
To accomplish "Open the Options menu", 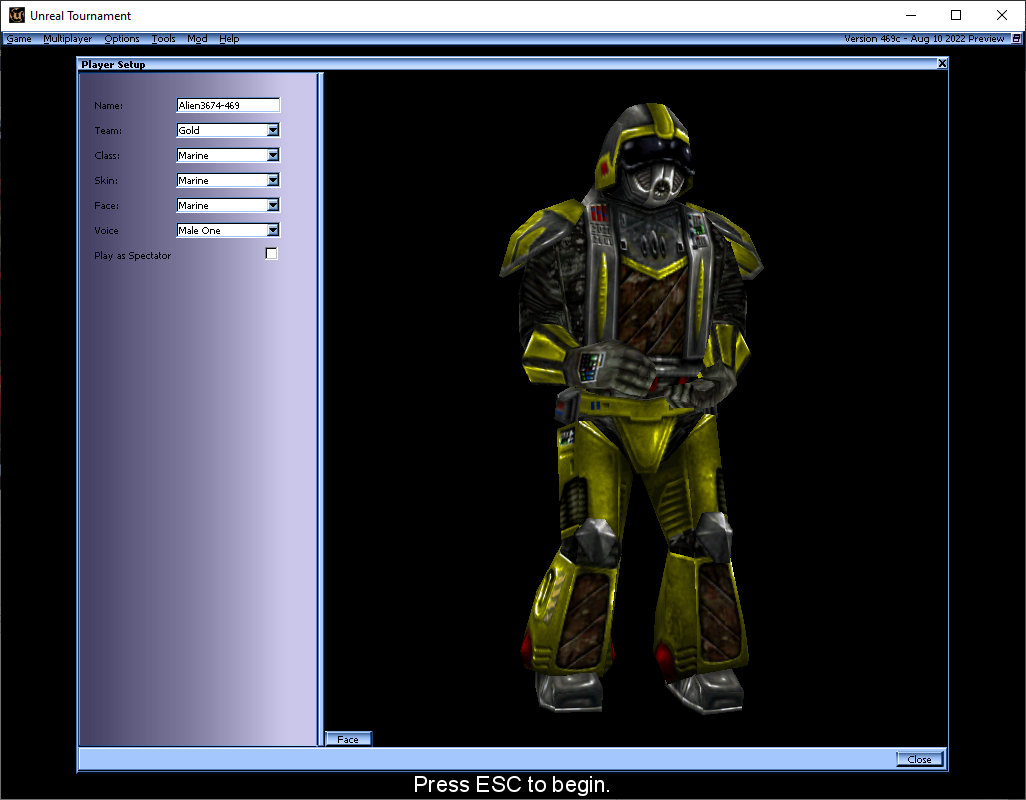I will pos(122,39).
